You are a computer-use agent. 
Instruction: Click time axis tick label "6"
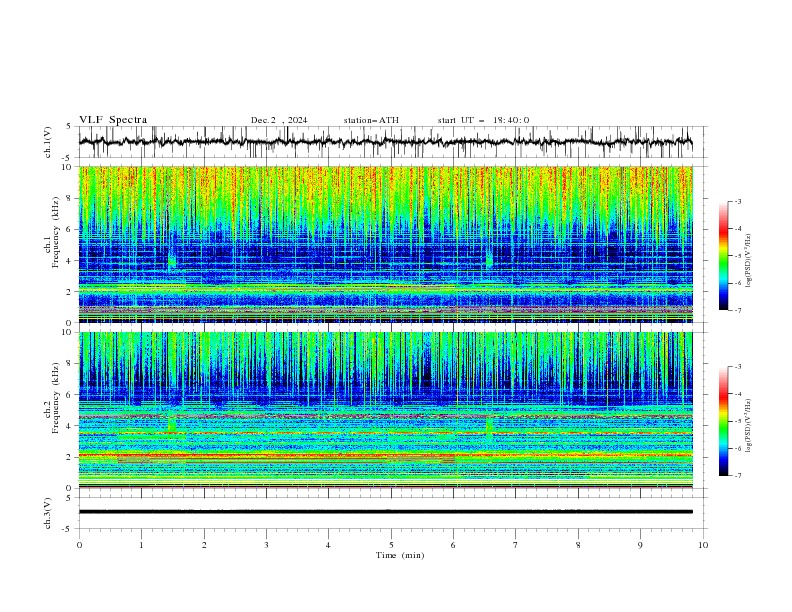(453, 545)
